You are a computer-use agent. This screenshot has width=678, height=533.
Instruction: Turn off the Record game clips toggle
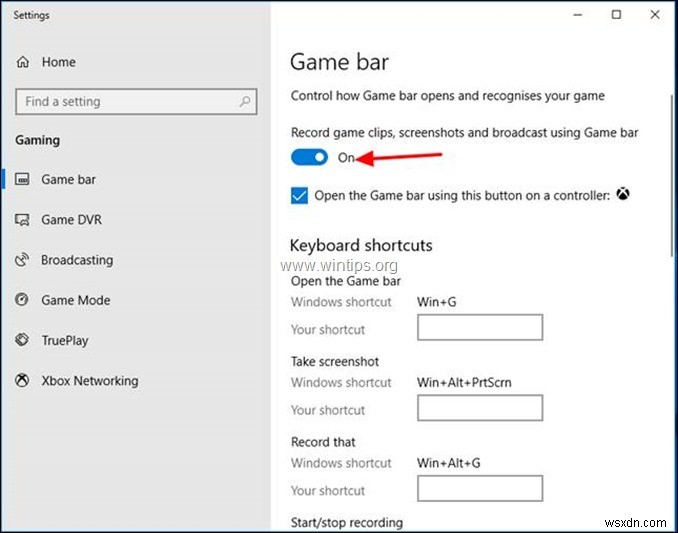309,157
